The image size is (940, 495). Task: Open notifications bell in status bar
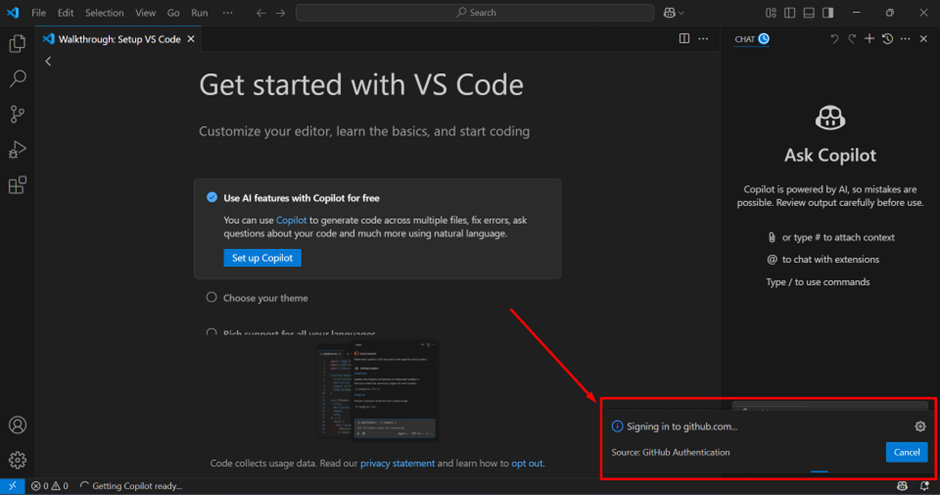pyautogui.click(x=924, y=486)
